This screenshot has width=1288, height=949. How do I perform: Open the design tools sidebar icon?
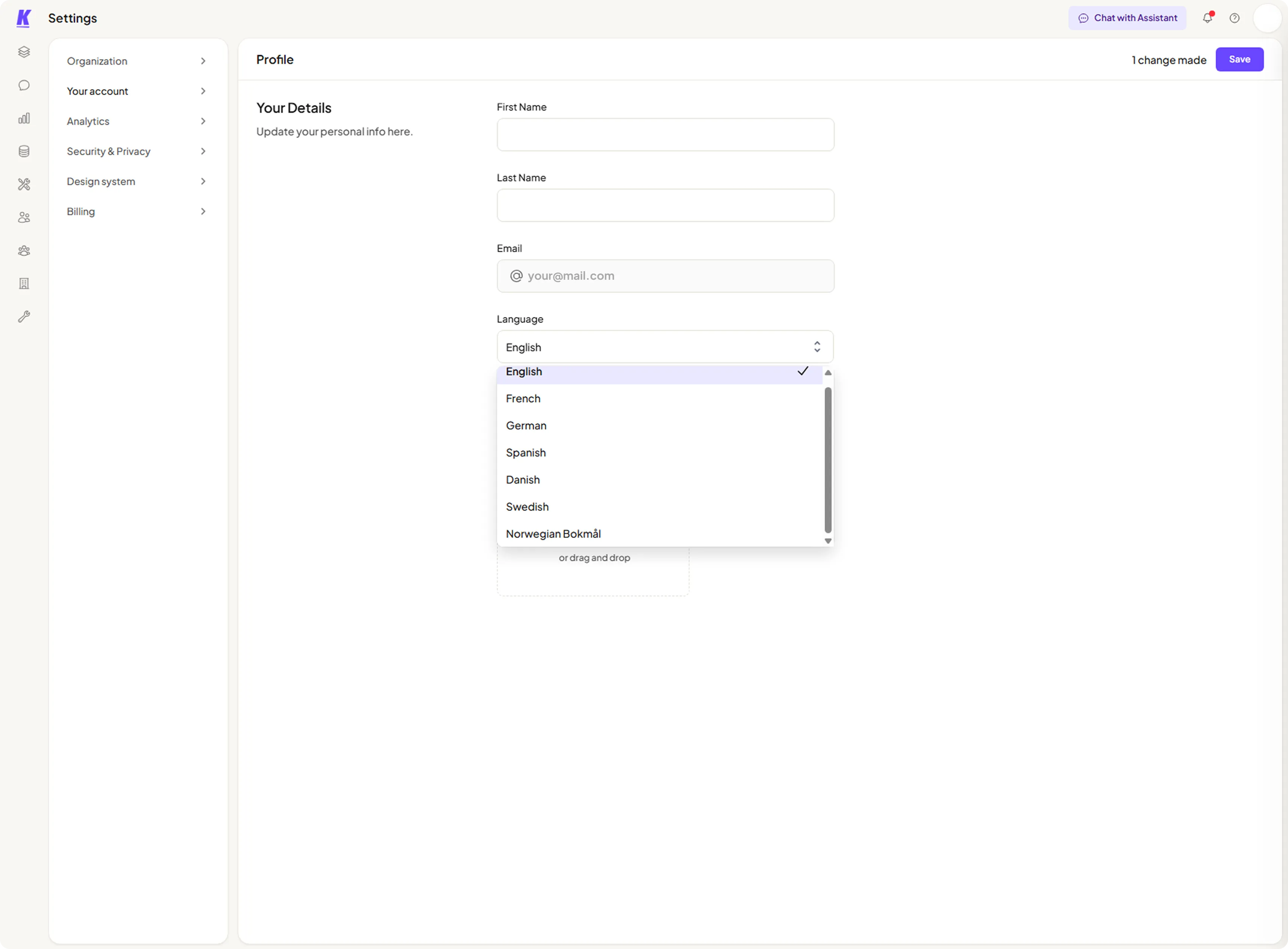(x=24, y=184)
